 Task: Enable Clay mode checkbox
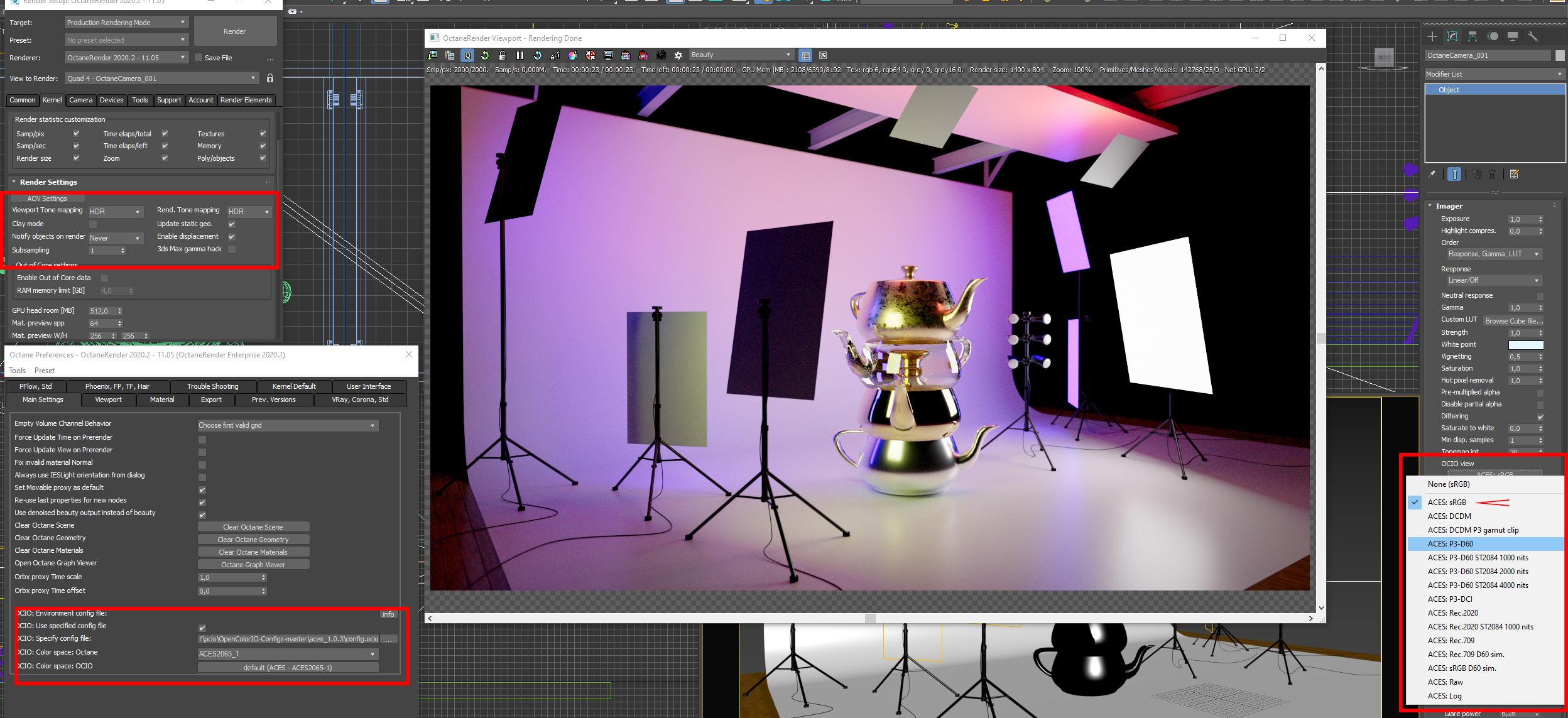tap(93, 224)
